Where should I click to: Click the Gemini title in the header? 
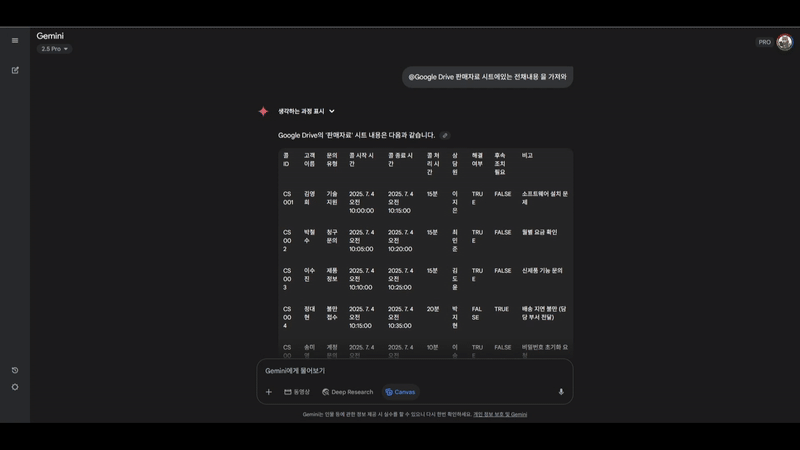(50, 36)
